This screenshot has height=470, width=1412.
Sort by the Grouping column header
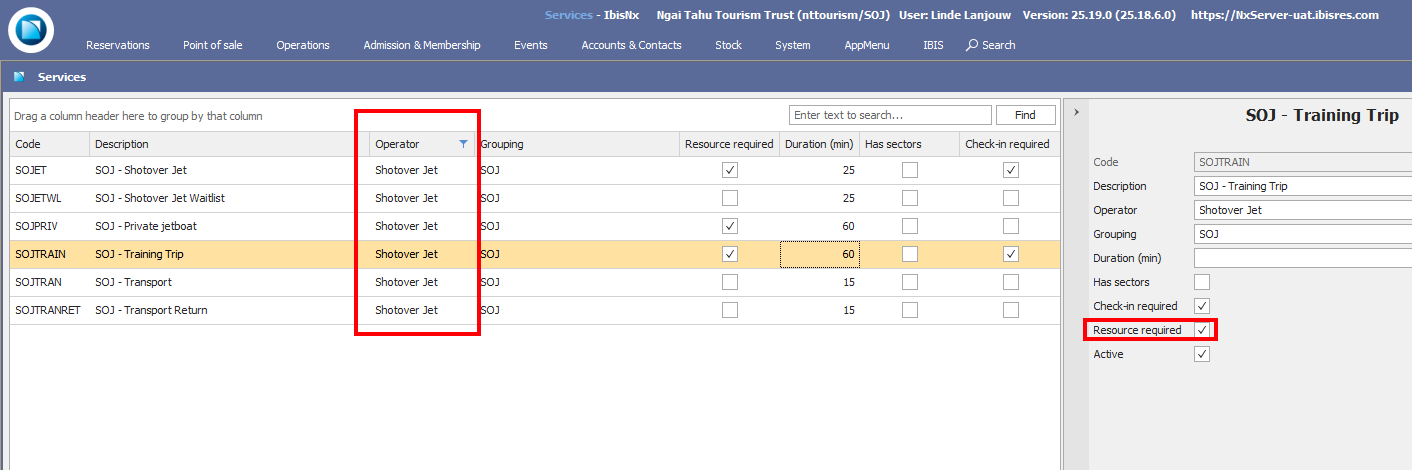pos(577,144)
